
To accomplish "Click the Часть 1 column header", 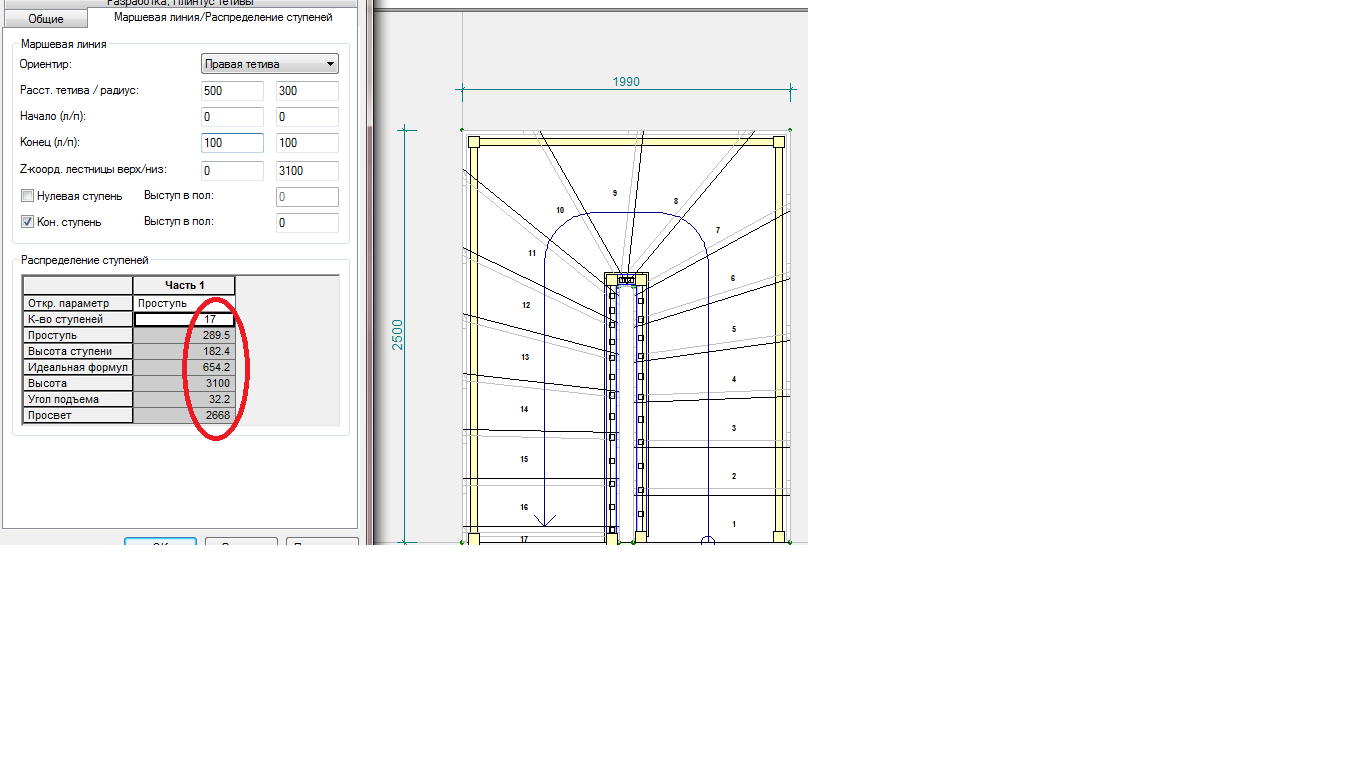I will [x=184, y=286].
